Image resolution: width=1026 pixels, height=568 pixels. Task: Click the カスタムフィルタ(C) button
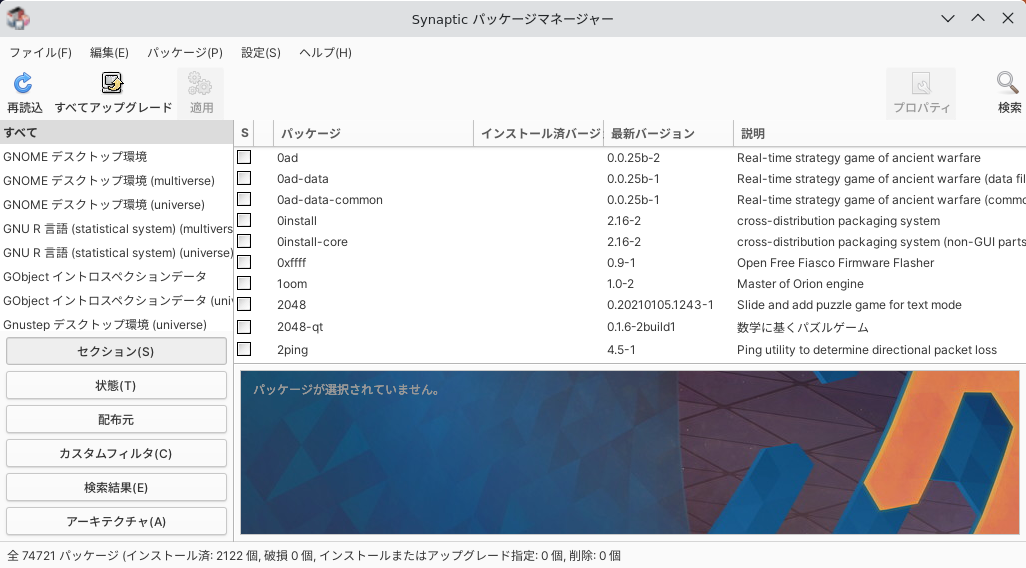pos(116,453)
